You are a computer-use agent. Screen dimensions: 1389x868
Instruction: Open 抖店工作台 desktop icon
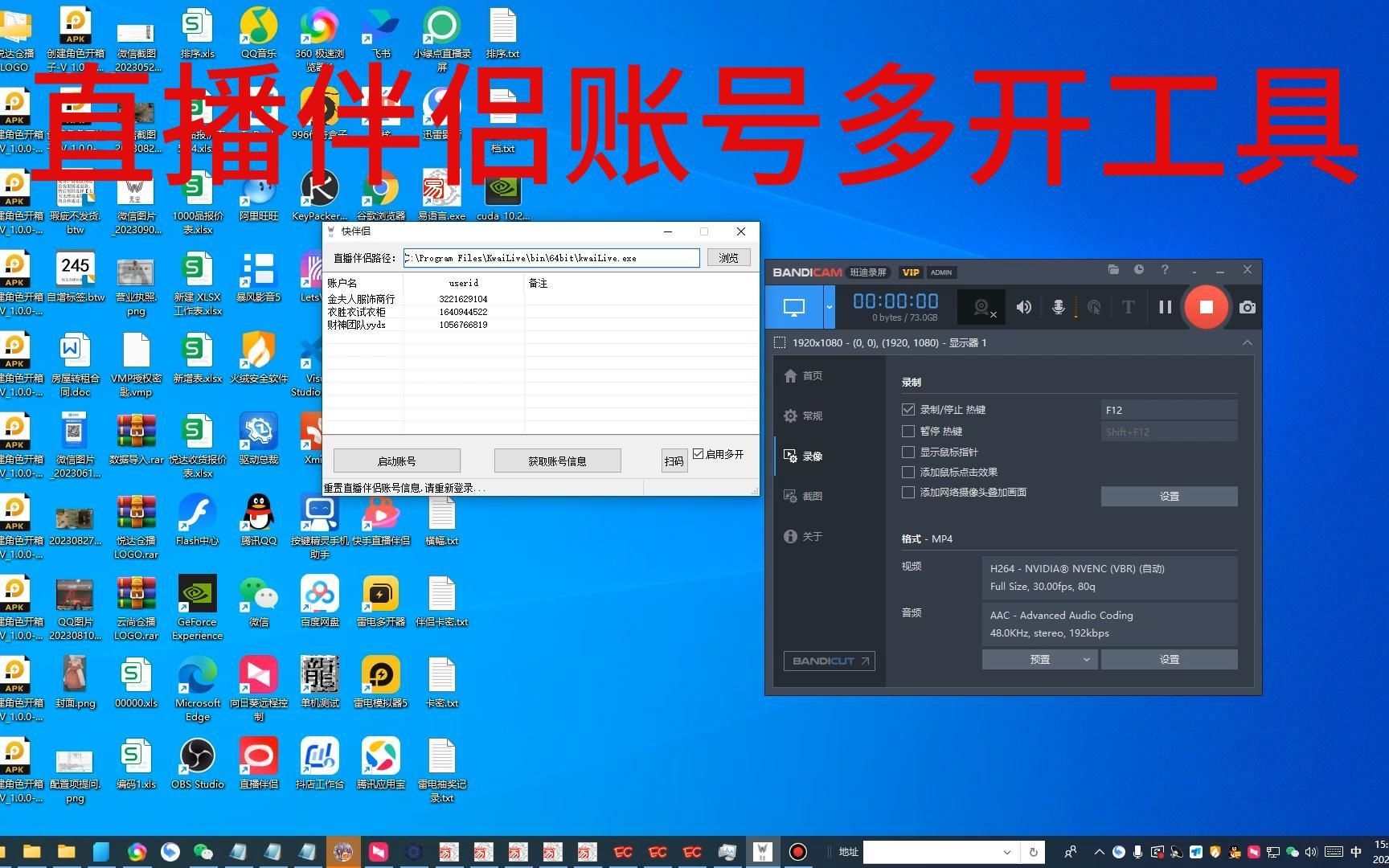319,764
